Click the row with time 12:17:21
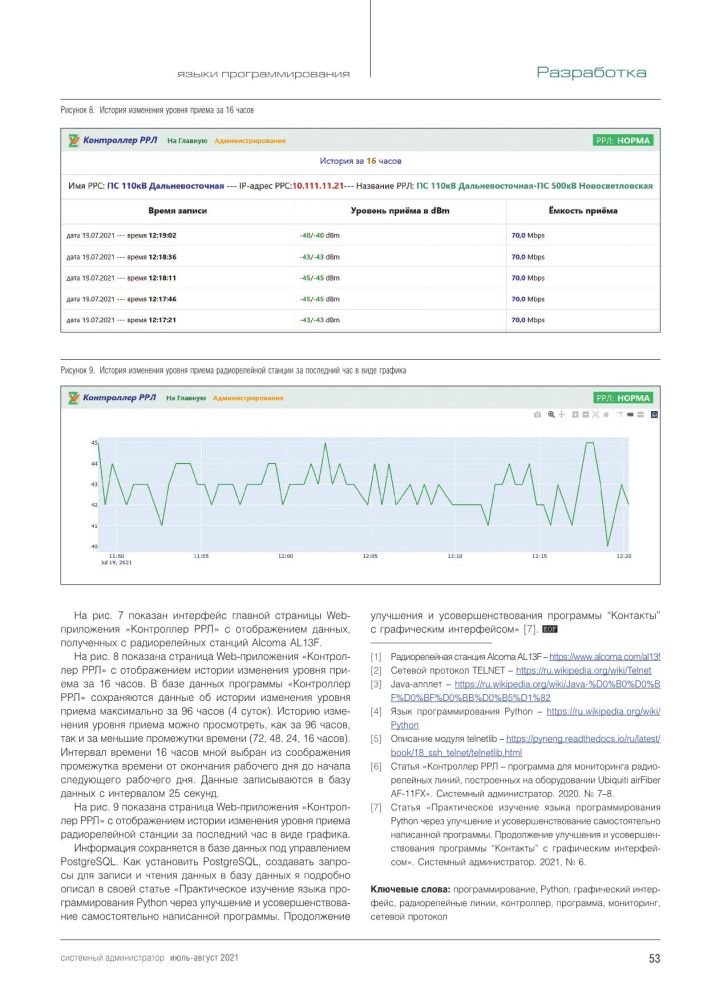 (x=360, y=320)
